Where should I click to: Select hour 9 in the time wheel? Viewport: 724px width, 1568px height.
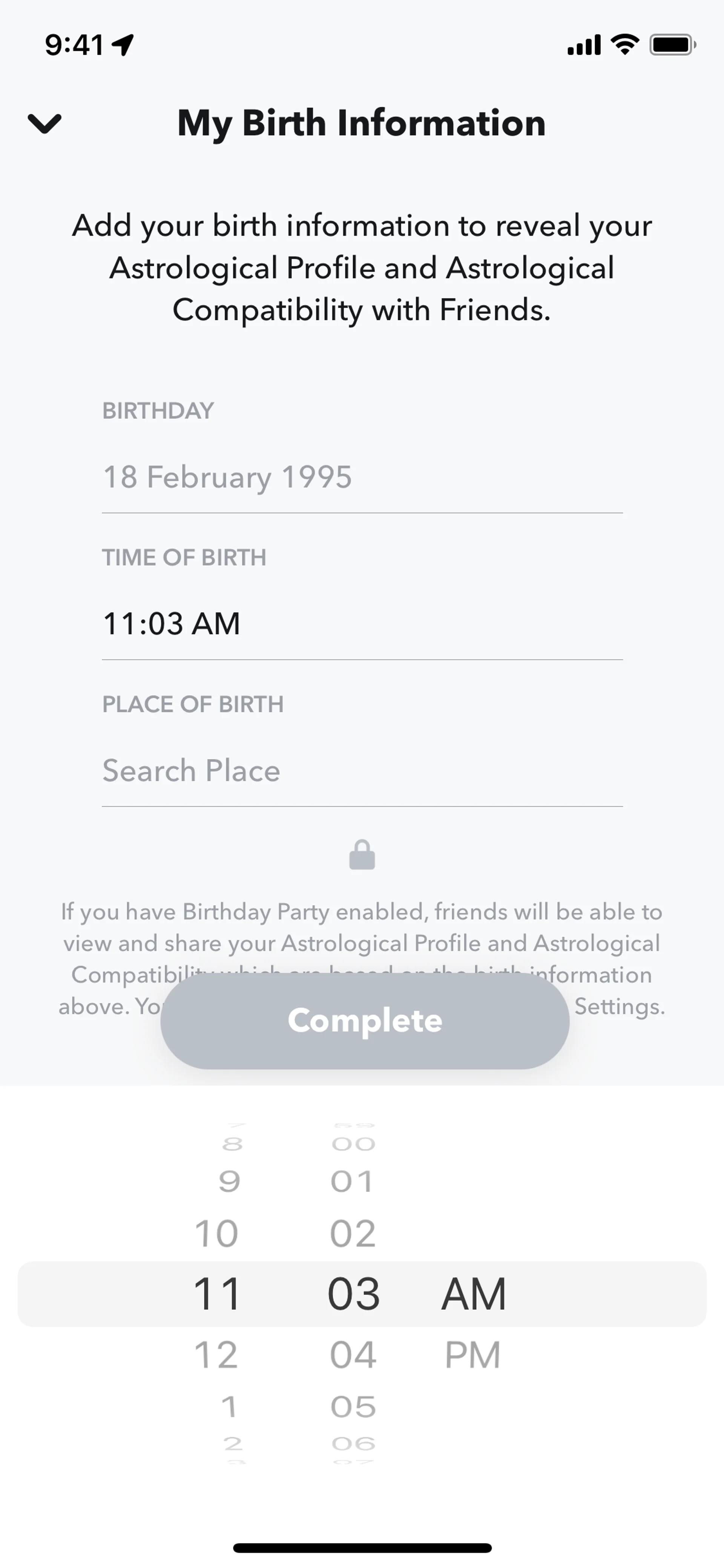(229, 1181)
